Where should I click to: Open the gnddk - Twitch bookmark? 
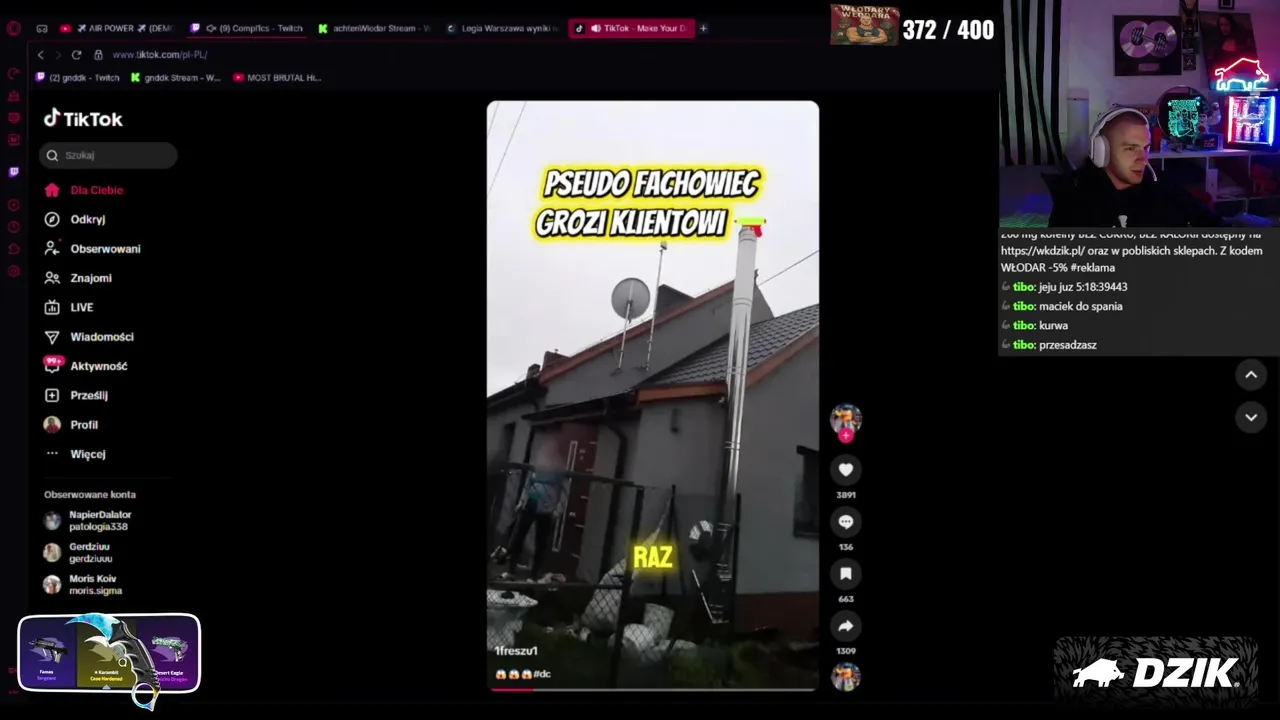[x=78, y=77]
